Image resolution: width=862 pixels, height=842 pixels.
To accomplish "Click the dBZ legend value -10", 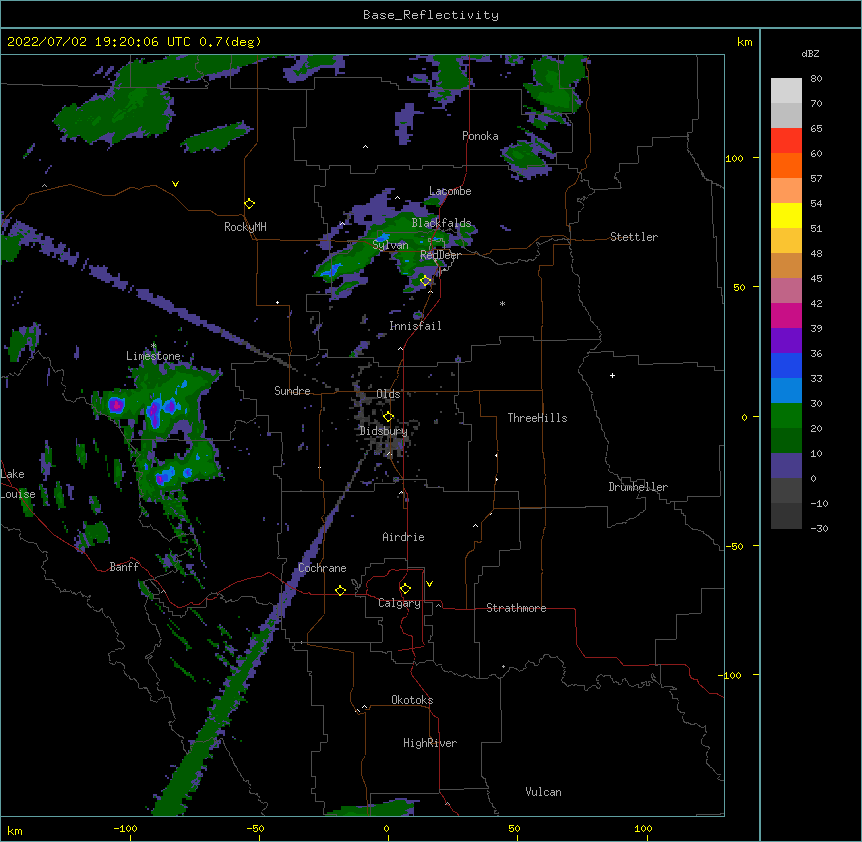I will click(819, 503).
